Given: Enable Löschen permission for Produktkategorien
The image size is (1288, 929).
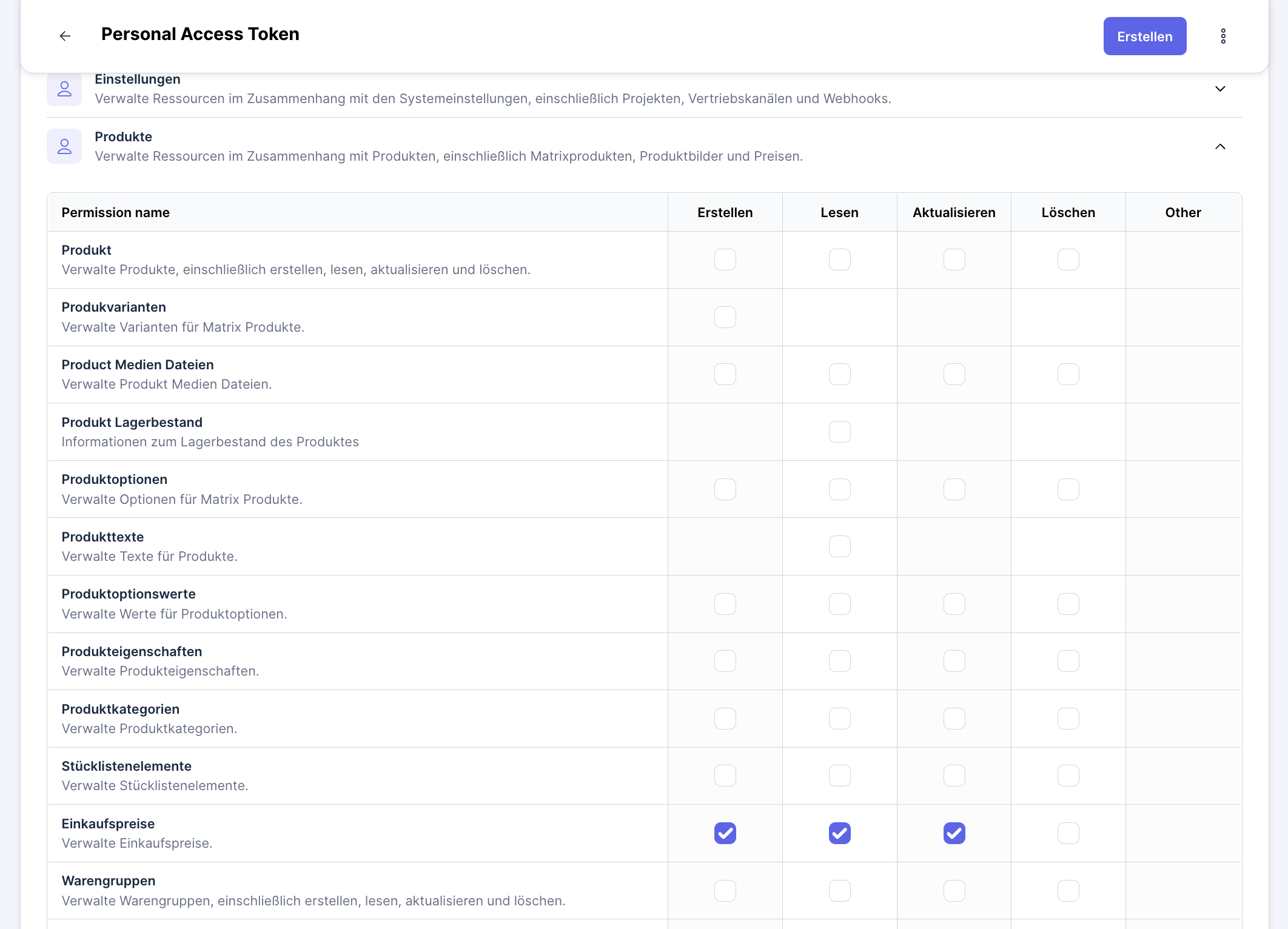Looking at the screenshot, I should [1068, 718].
